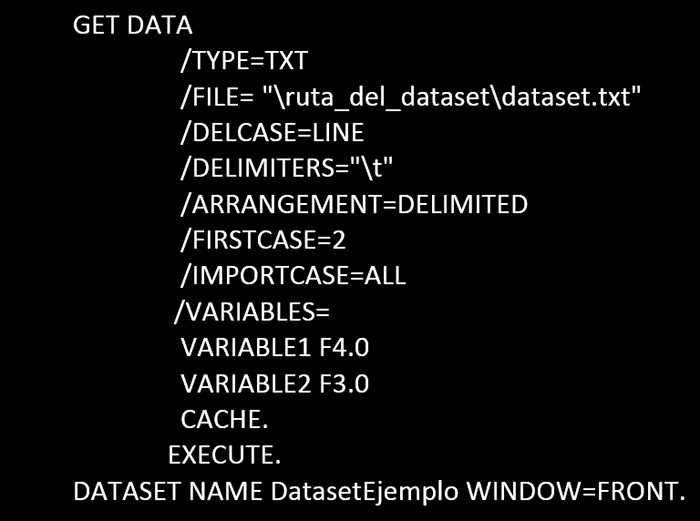This screenshot has height=521, width=700.
Task: Click the GET DATA command line
Action: [133, 27]
